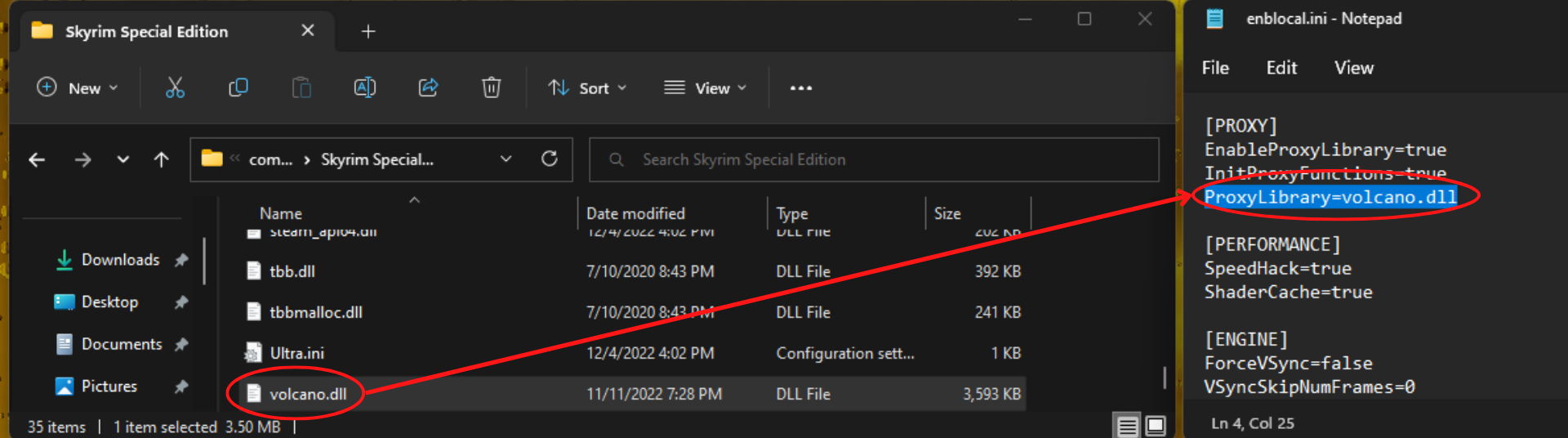The height and width of the screenshot is (438, 1568).
Task: Click the Copy icon in toolbar
Action: (238, 87)
